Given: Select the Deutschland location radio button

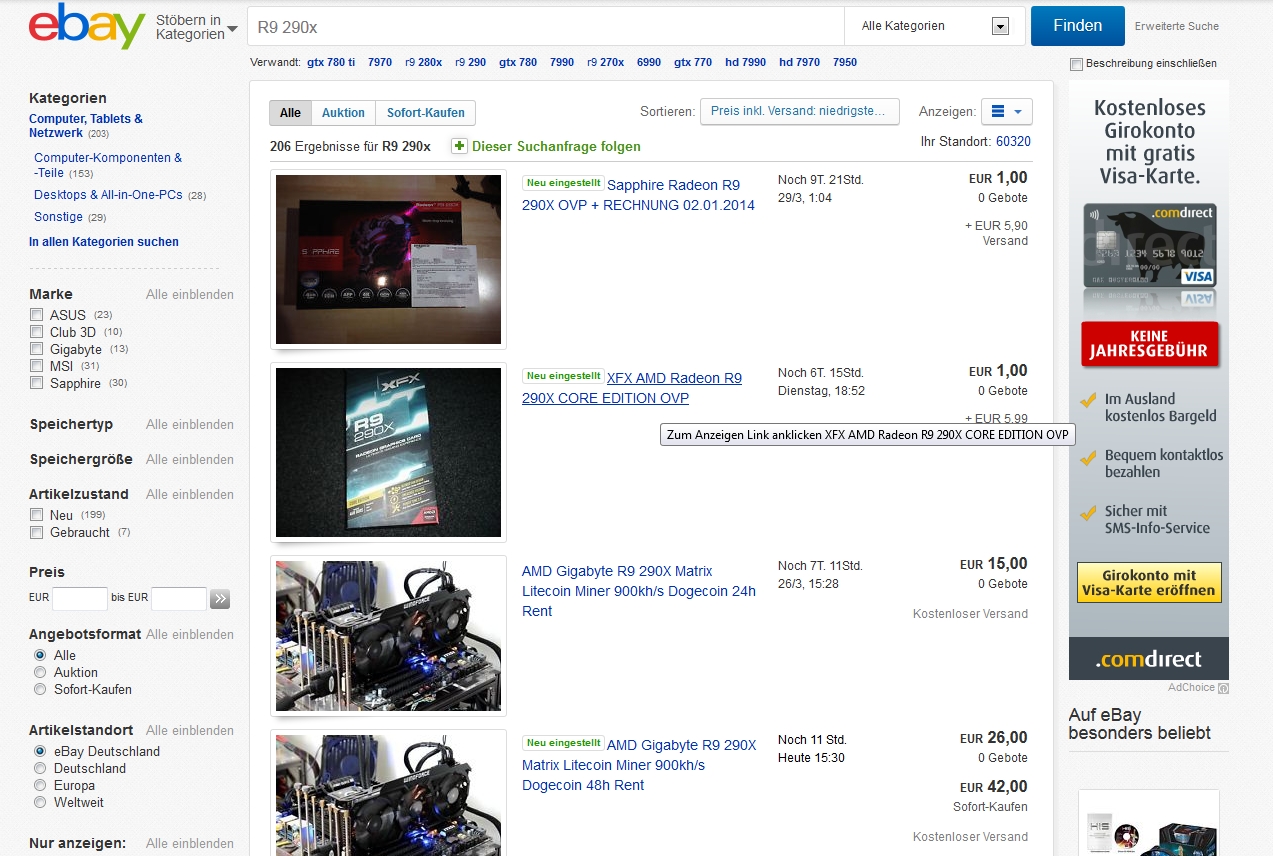Looking at the screenshot, I should pyautogui.click(x=40, y=768).
